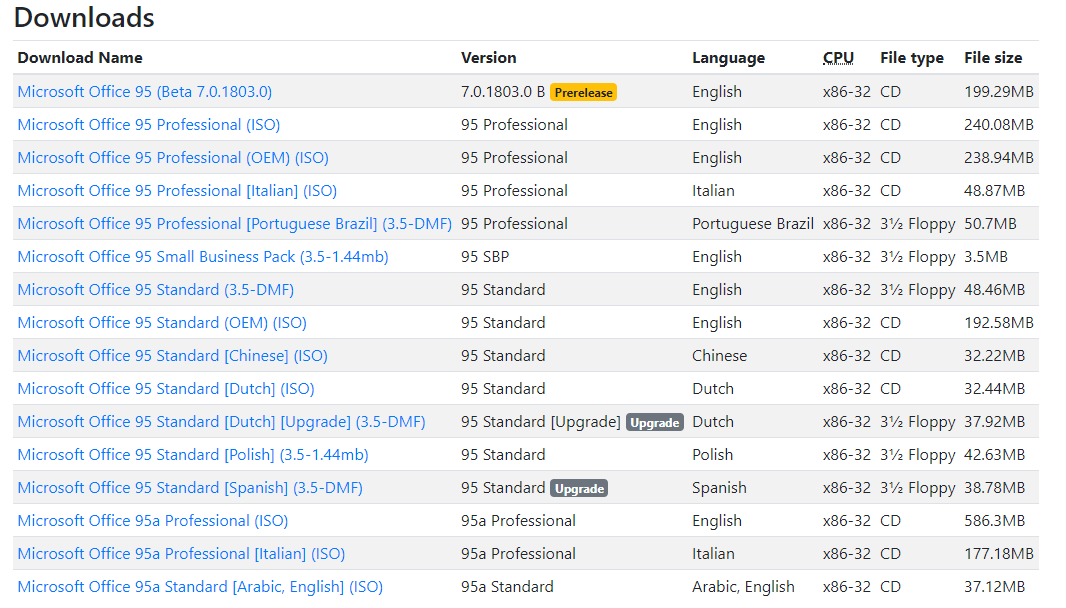The image size is (1066, 608).
Task: Select version text 7.0.1803.0 B
Action: pos(503,92)
